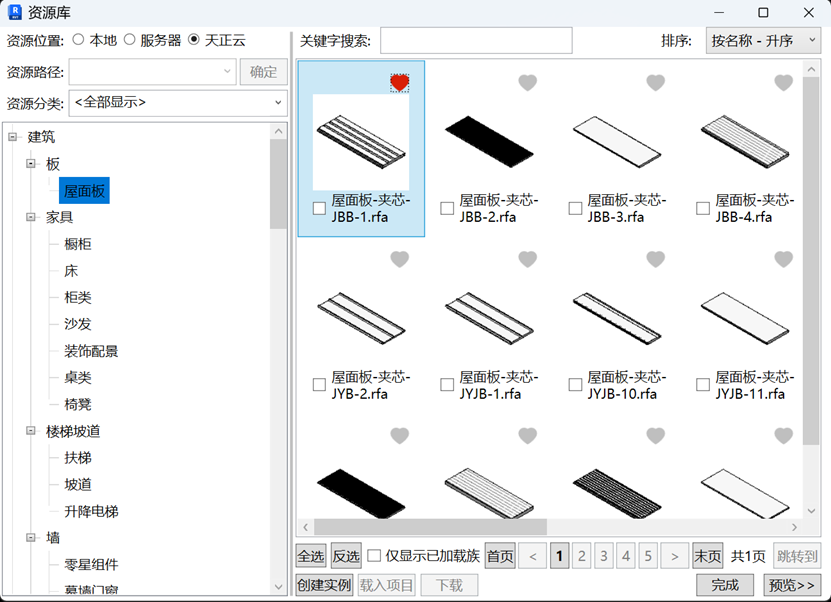
Task: Select 扶梯 in the category tree
Action: point(78,458)
